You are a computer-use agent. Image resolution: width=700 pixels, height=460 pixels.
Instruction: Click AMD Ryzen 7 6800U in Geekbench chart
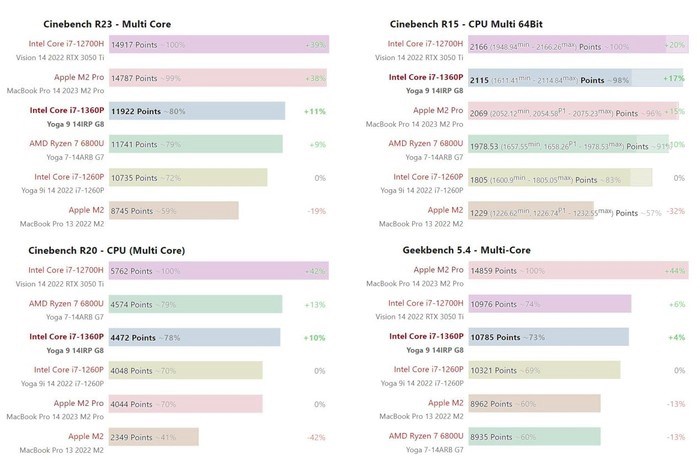click(425, 436)
